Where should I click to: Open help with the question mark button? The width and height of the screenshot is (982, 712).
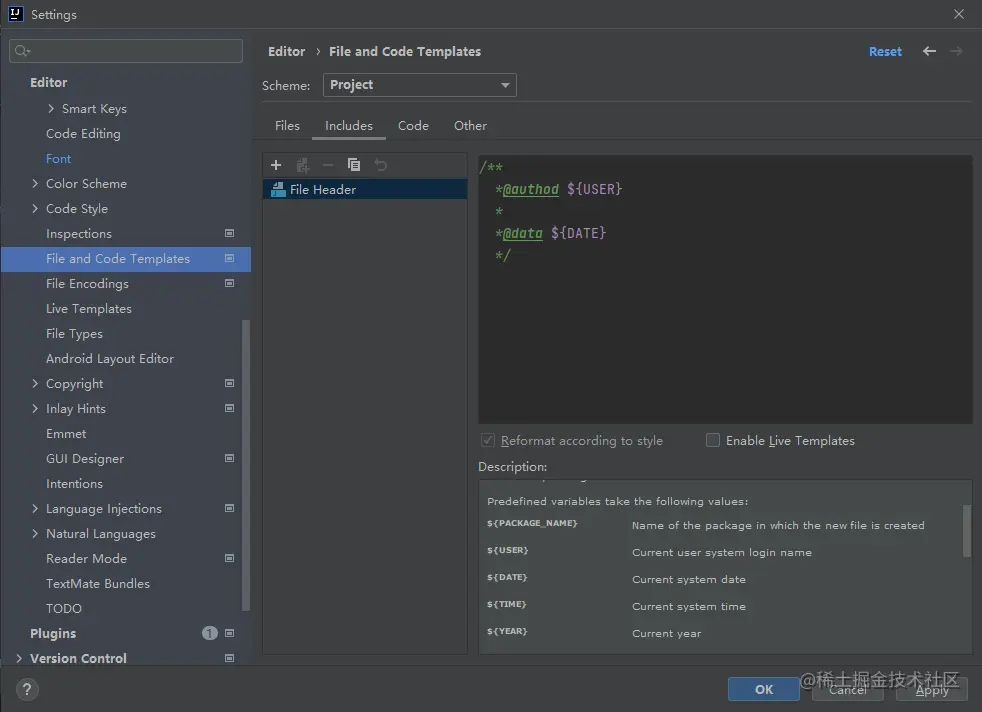pos(27,689)
